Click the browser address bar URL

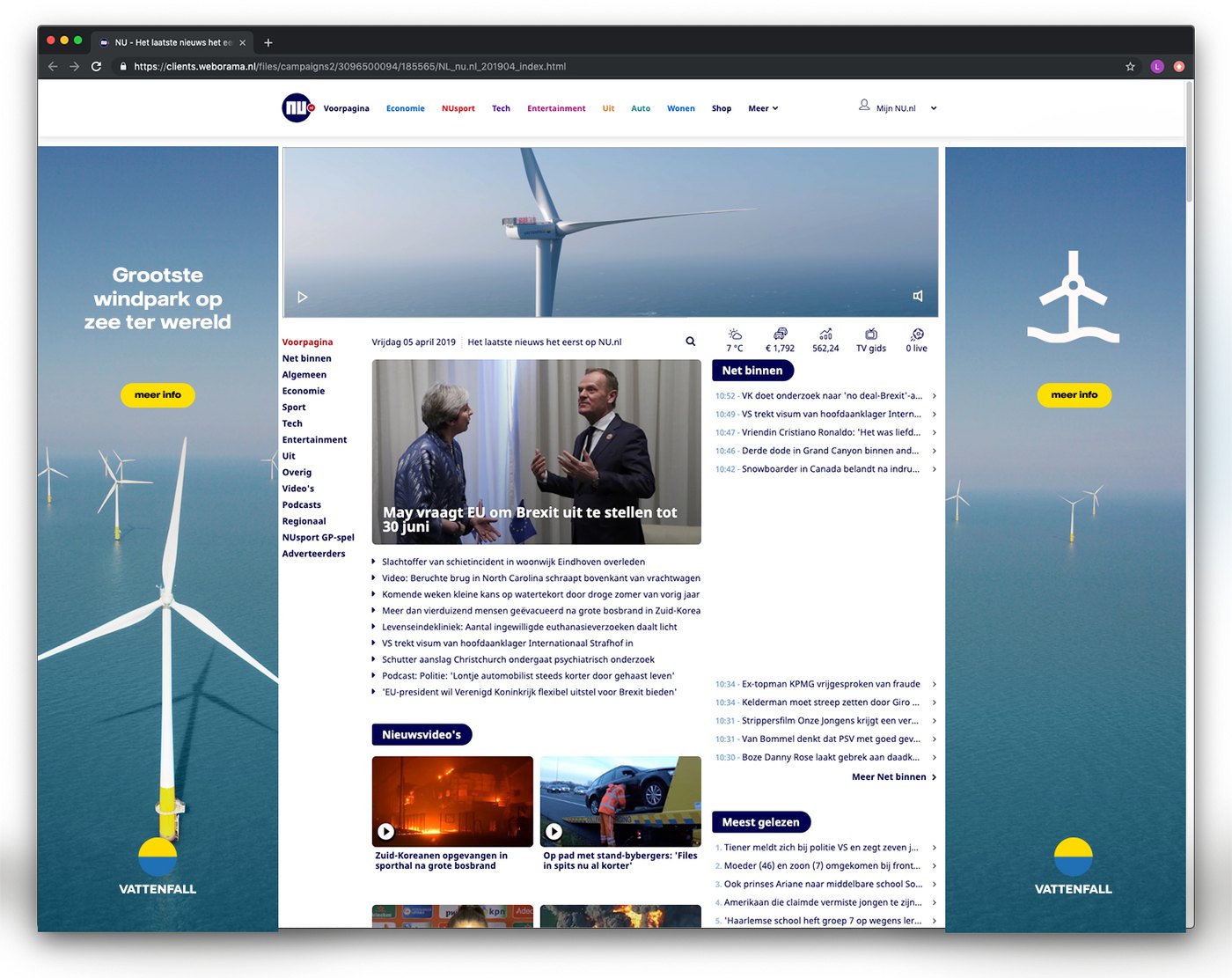(x=349, y=66)
